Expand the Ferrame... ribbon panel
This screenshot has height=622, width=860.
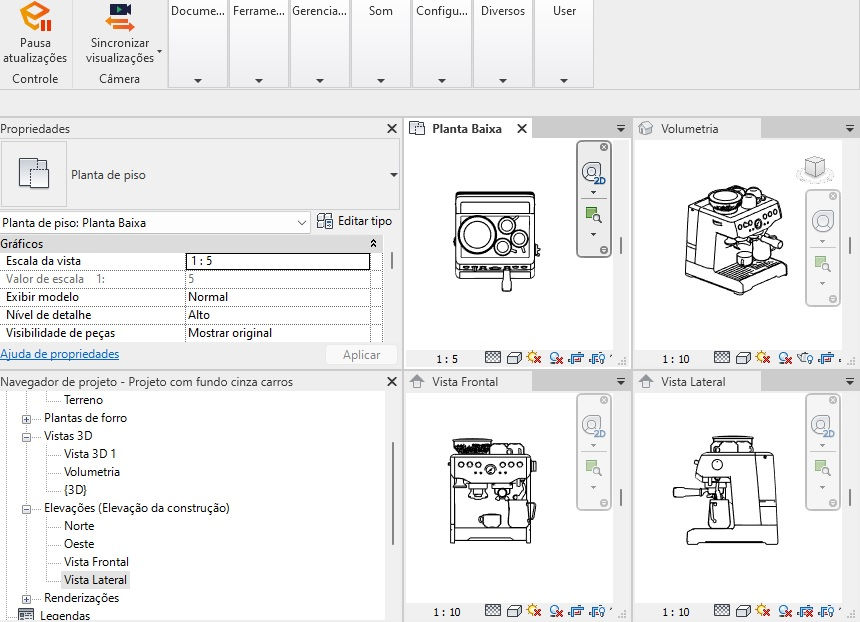tap(258, 80)
